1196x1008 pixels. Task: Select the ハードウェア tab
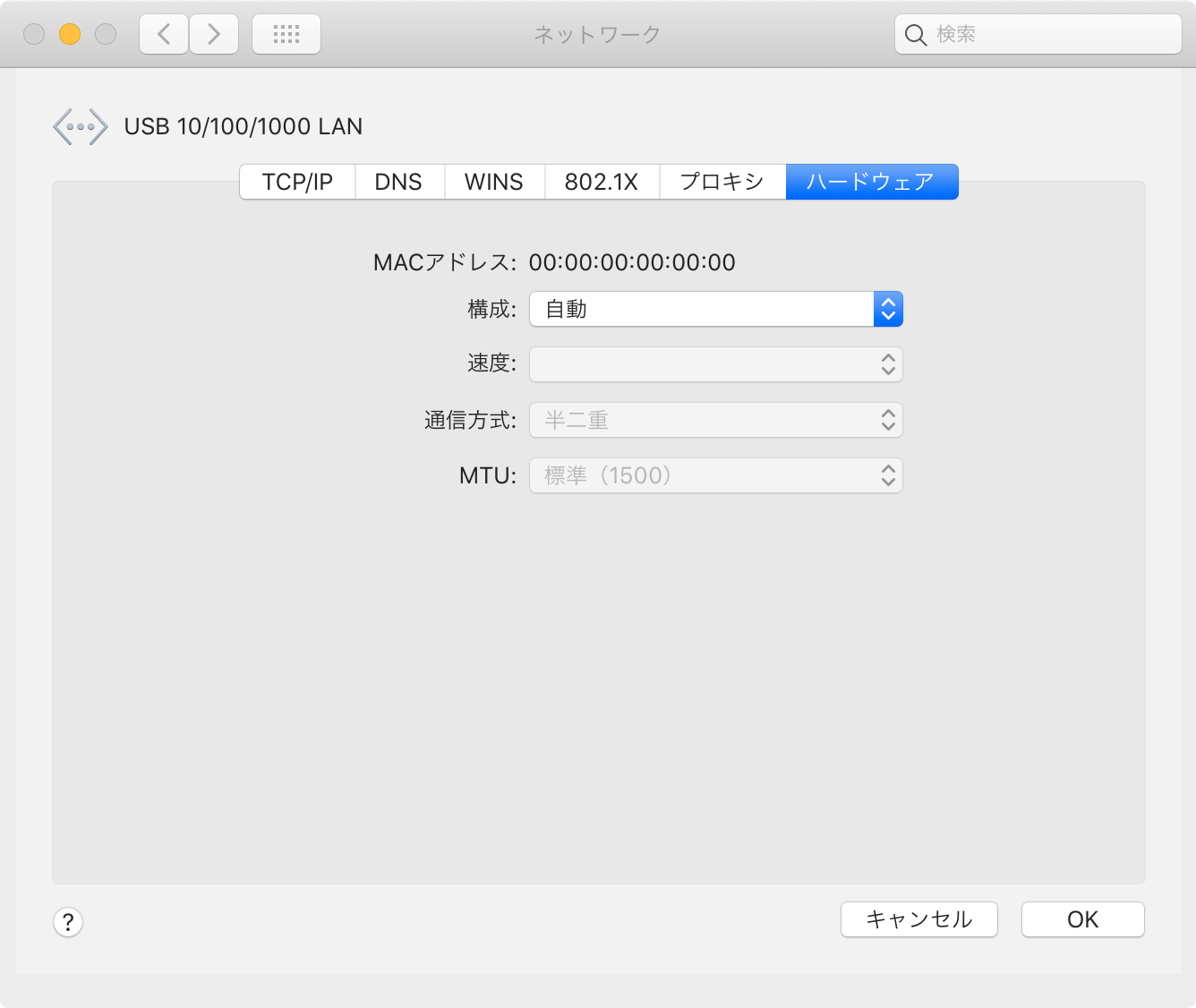point(870,182)
